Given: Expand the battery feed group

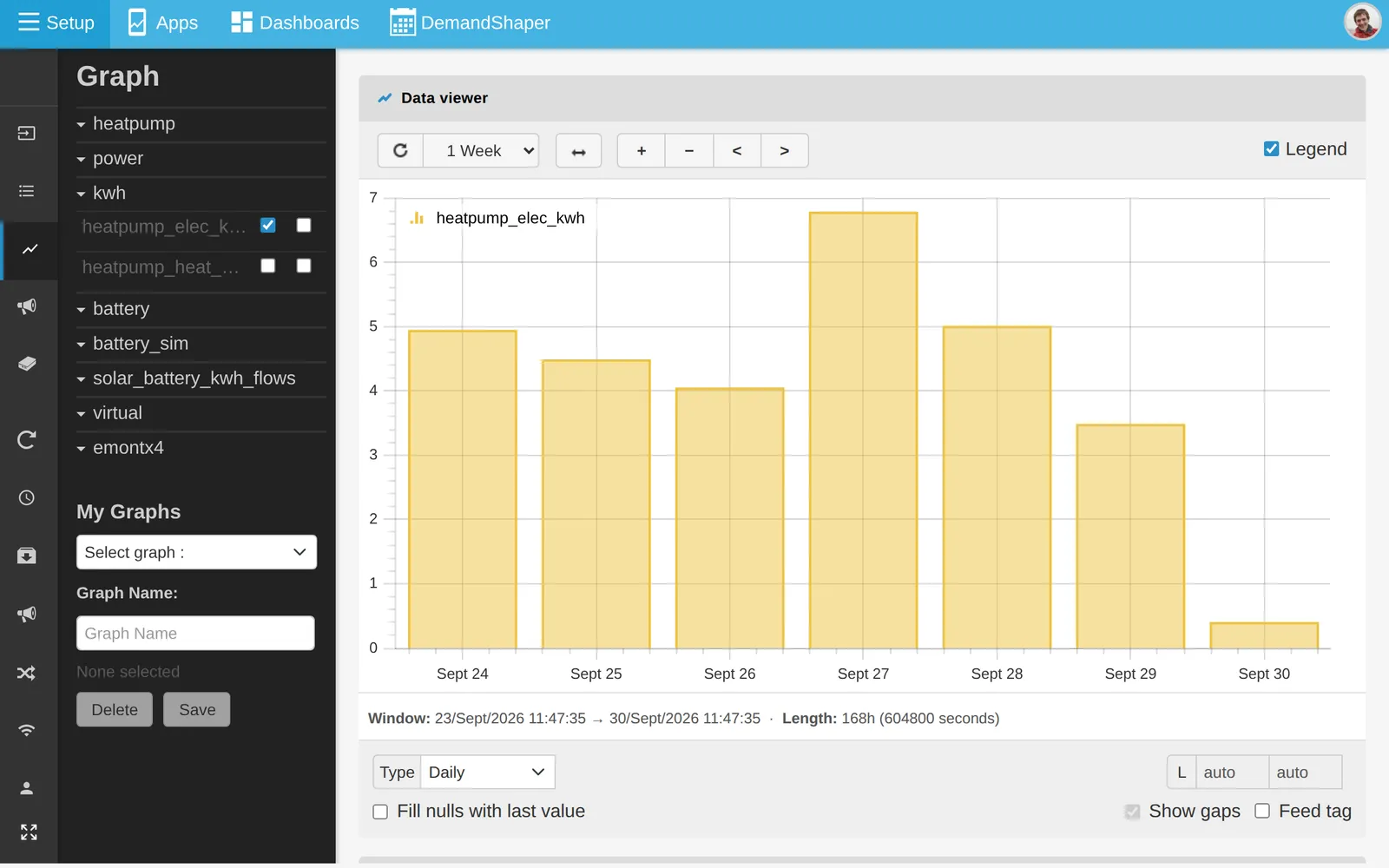Looking at the screenshot, I should [x=201, y=309].
